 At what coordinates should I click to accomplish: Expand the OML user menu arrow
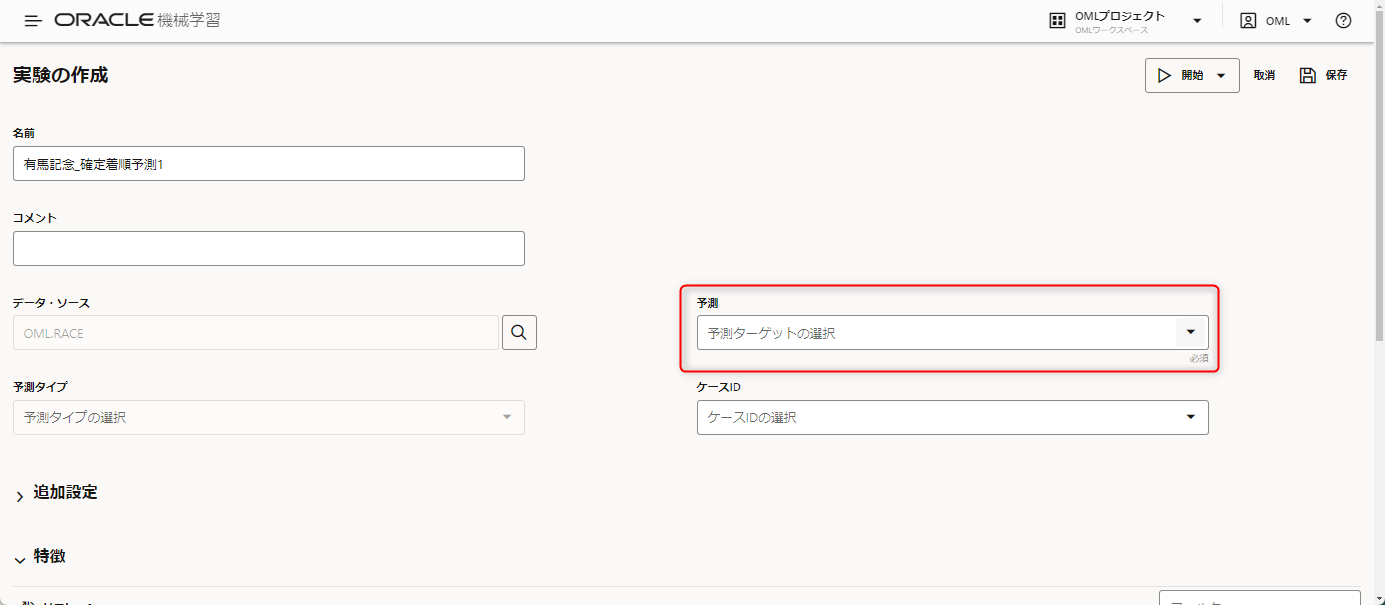click(1307, 21)
